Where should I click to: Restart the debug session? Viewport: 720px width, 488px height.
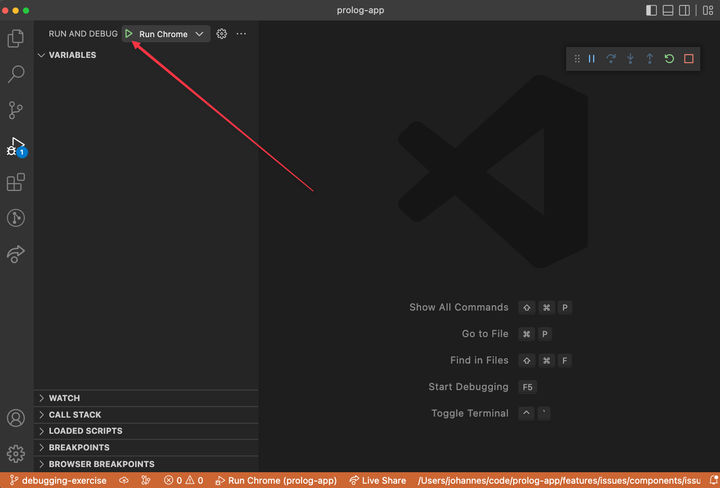669,58
